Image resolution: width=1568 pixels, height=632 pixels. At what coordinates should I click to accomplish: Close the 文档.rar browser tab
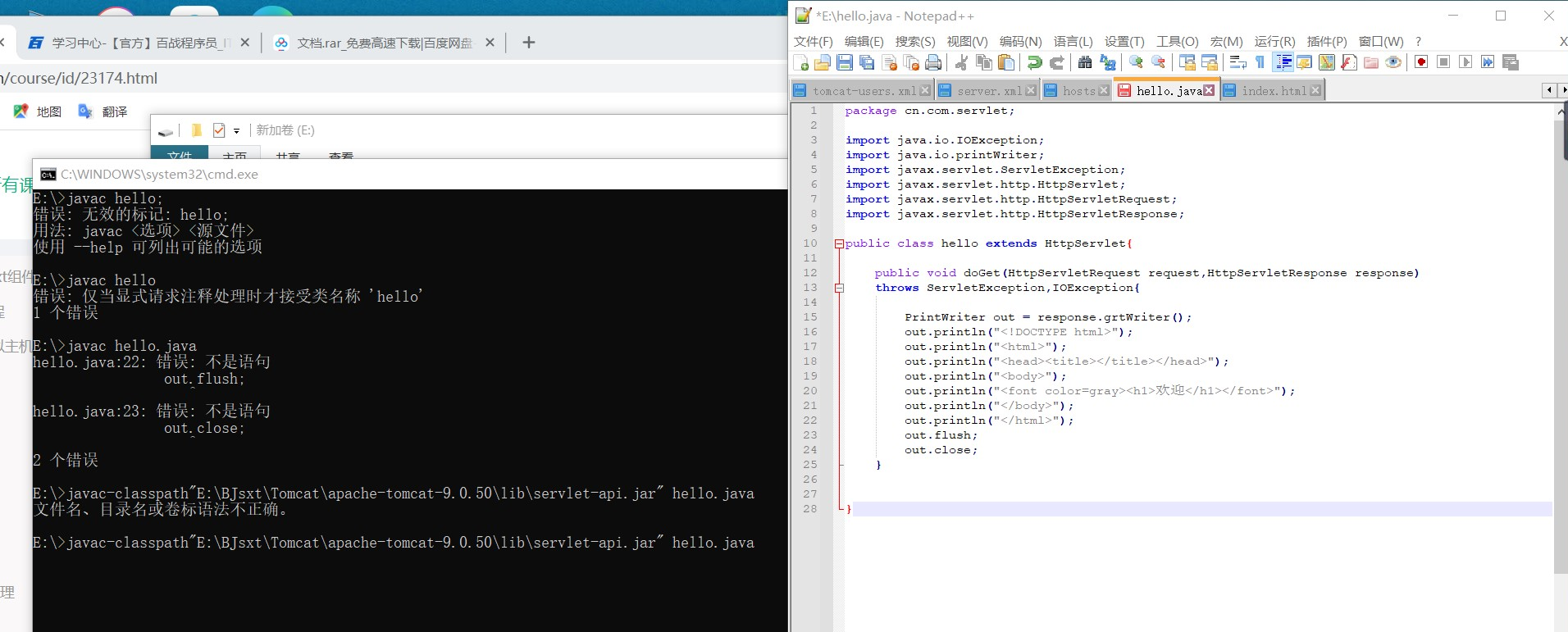490,43
